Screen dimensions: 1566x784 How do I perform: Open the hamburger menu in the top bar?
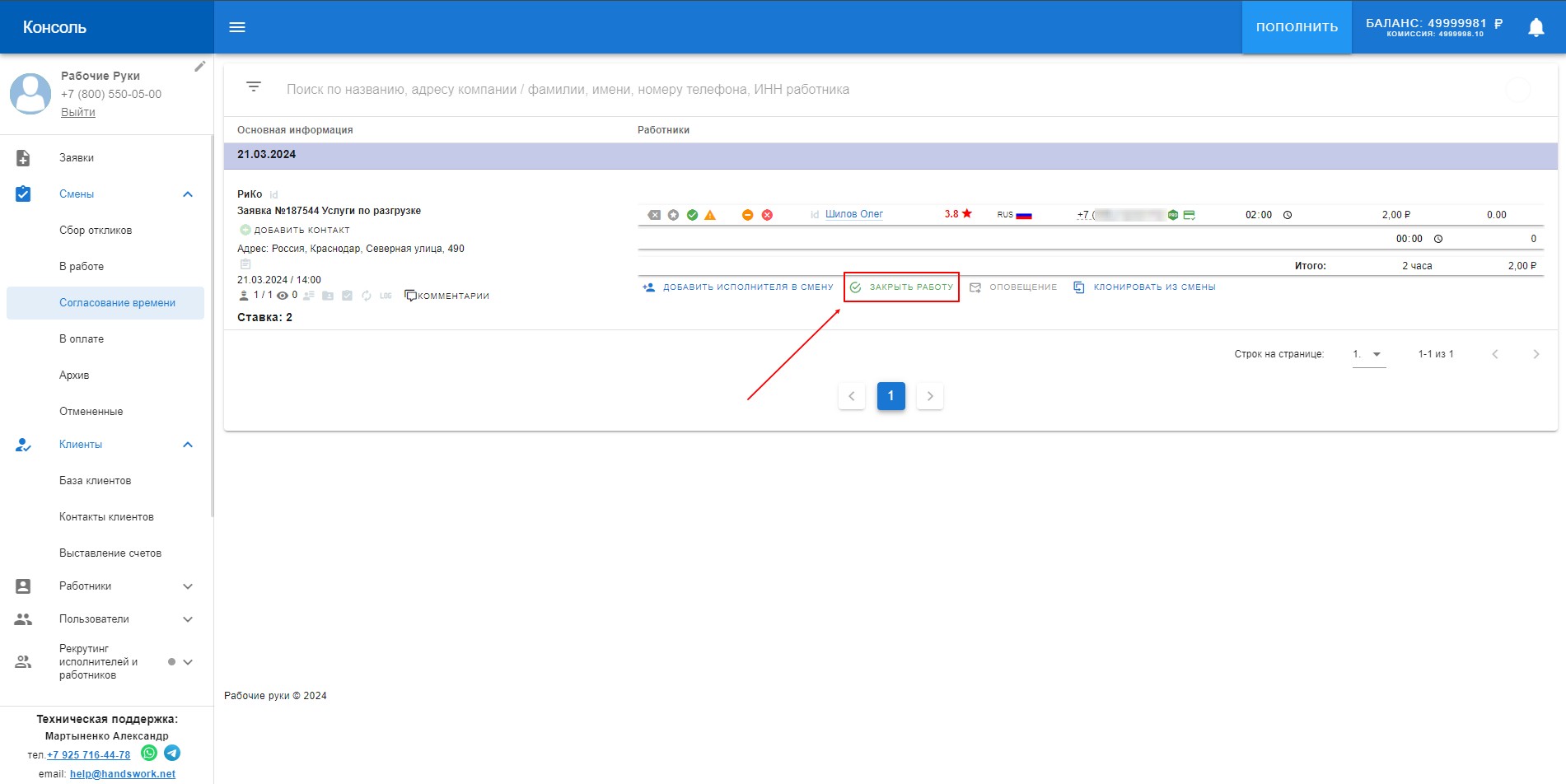[x=237, y=27]
